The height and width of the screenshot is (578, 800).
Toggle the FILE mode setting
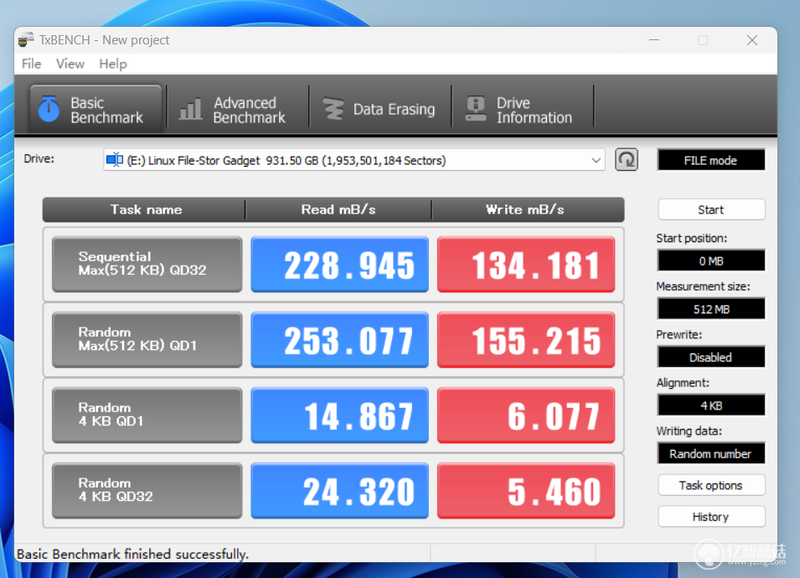[x=711, y=160]
